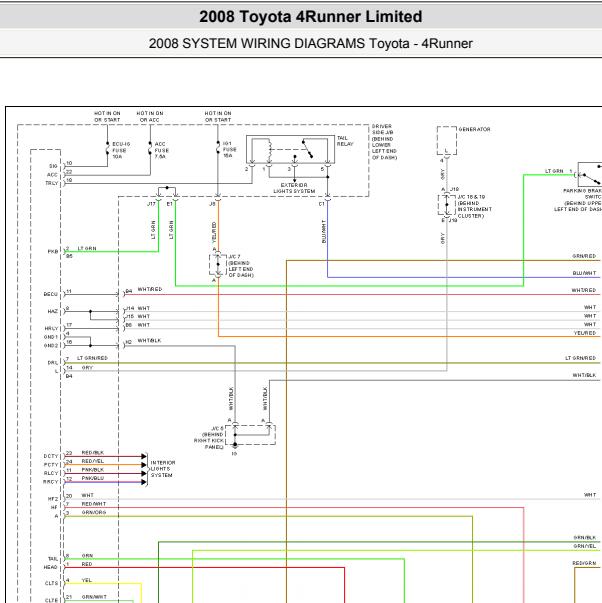Click the "HEAD" terminal label
This screenshot has width=602, height=603.
(50, 567)
